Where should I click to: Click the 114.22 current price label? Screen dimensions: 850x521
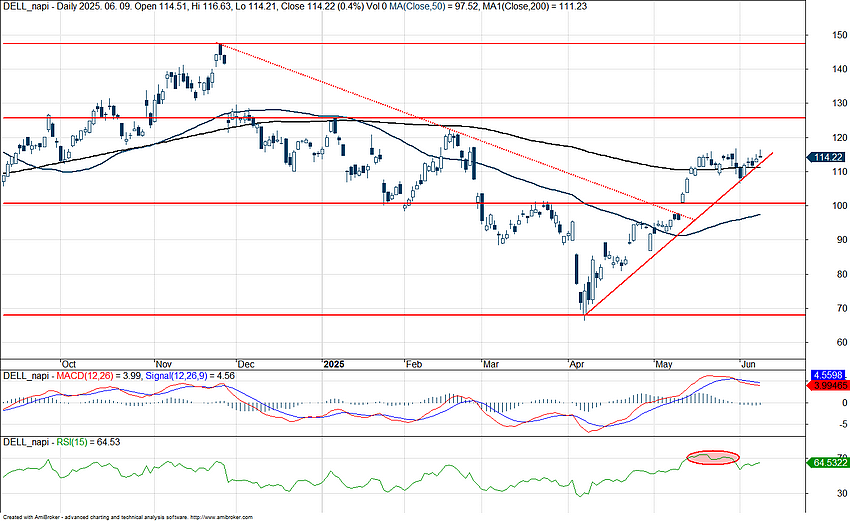tap(827, 157)
